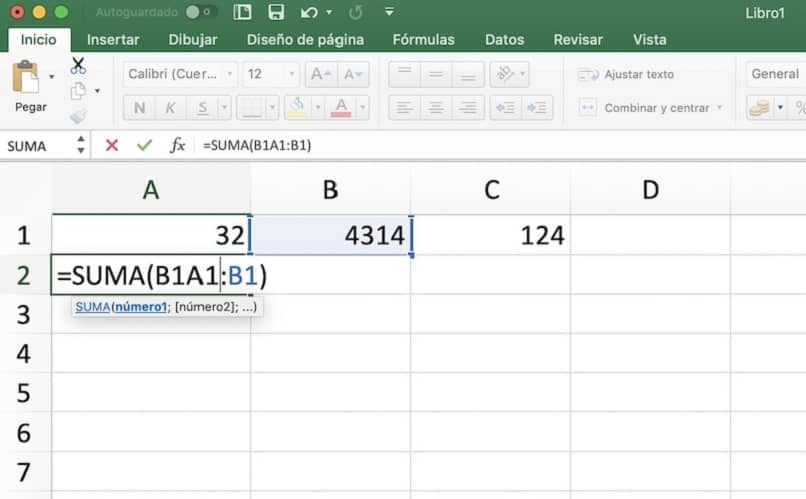Open text orientation angle button
Viewport: 806px width, 499px height.
505,75
